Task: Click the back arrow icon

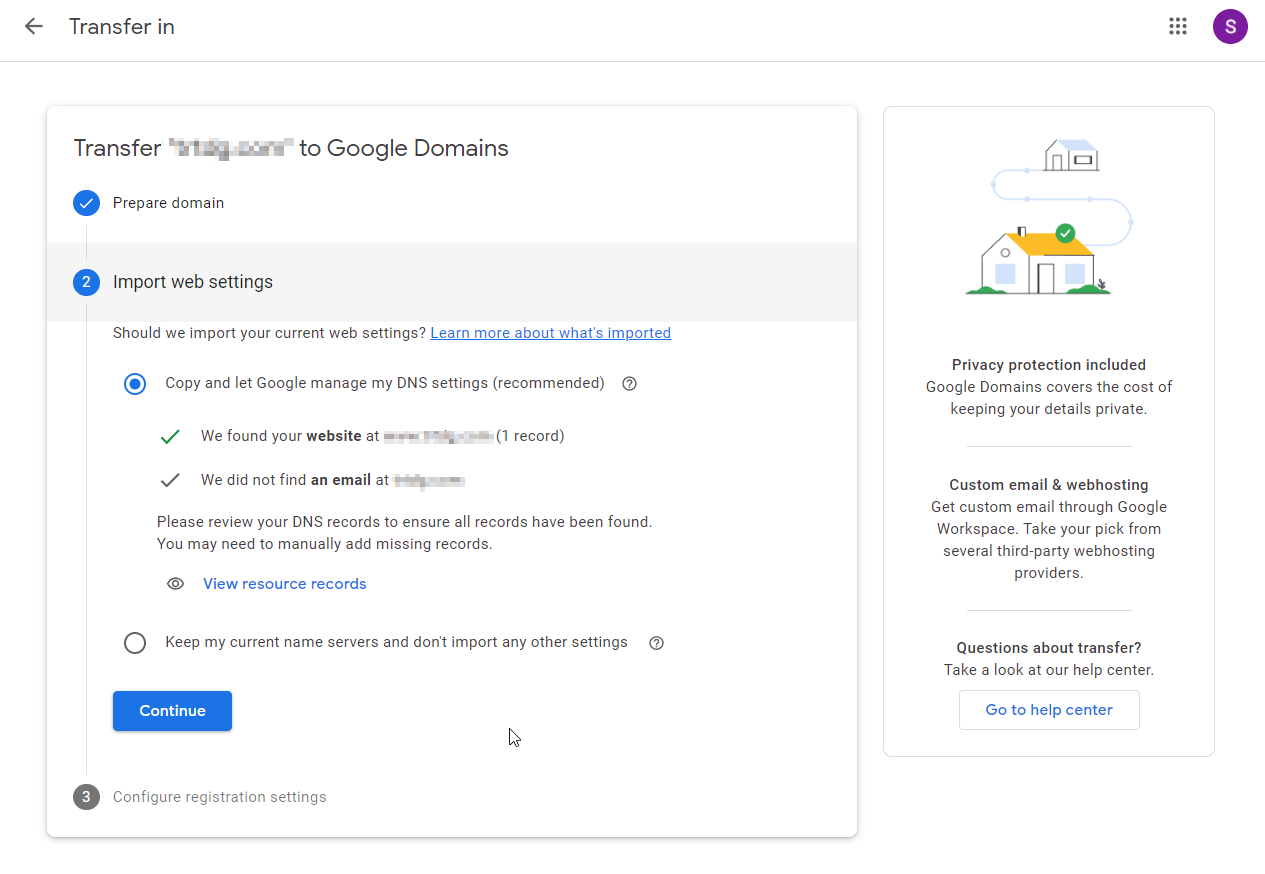Action: pyautogui.click(x=34, y=27)
